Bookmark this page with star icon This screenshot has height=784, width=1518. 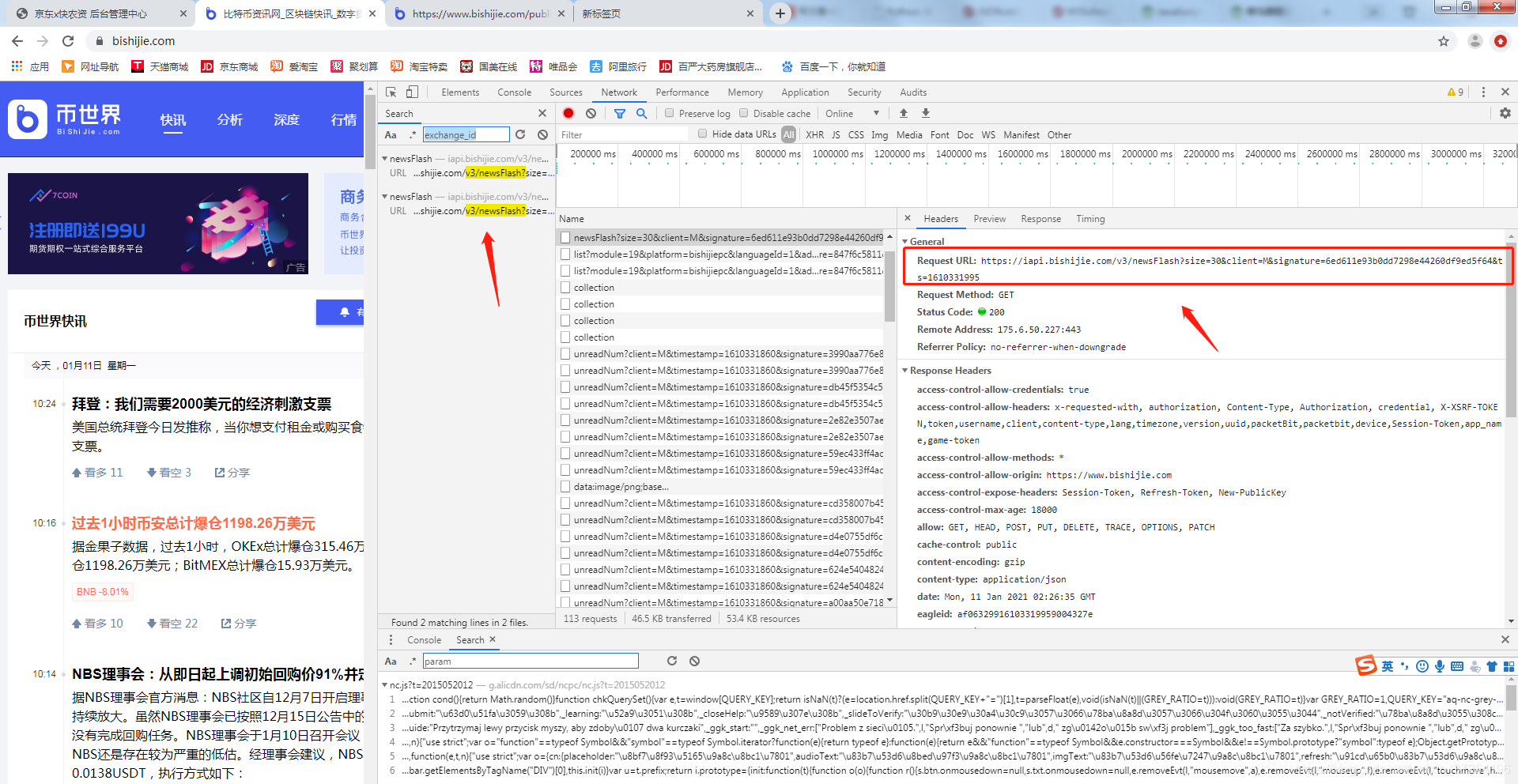tap(1444, 41)
